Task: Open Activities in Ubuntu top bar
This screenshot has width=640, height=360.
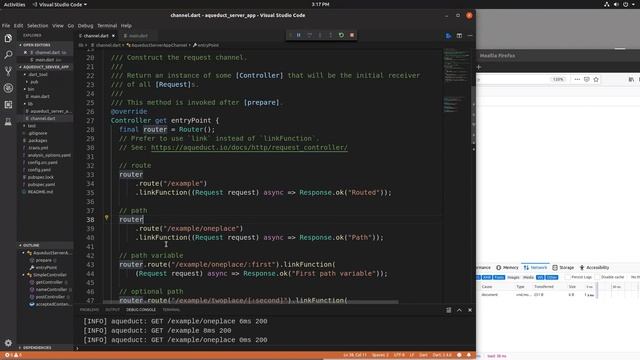Action: click(14, 4)
